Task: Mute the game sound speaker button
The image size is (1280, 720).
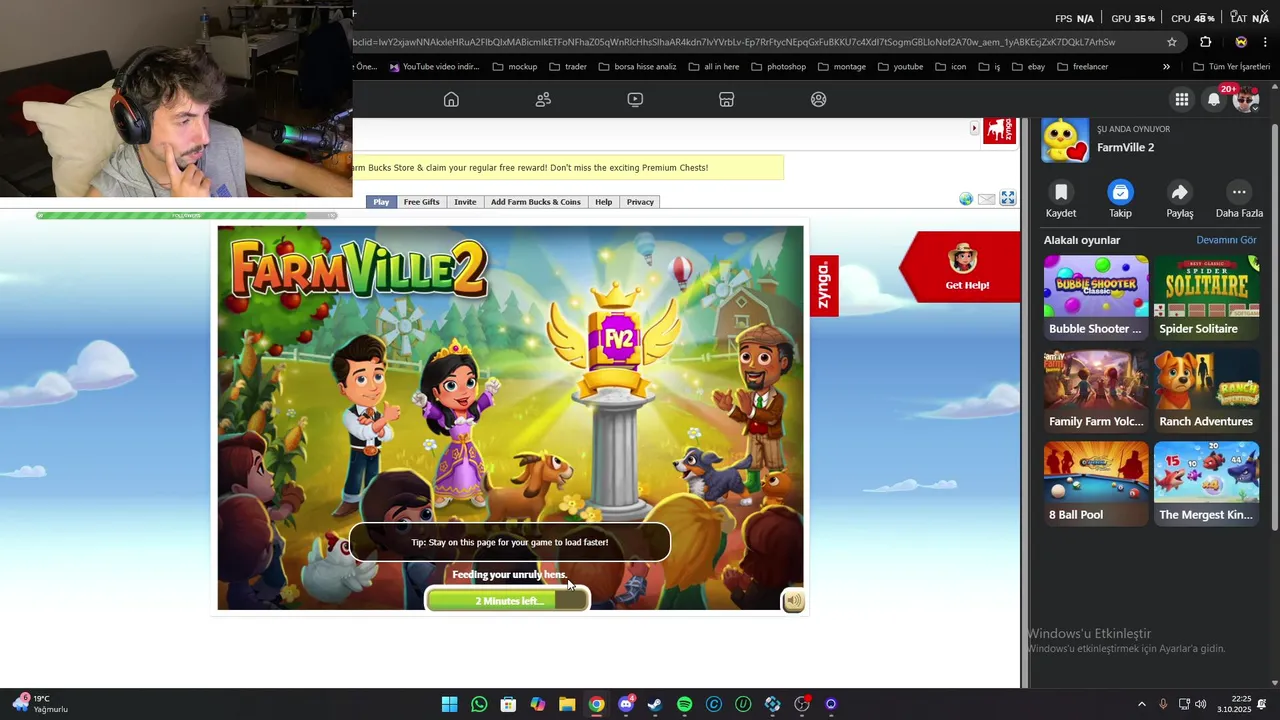Action: click(x=793, y=601)
